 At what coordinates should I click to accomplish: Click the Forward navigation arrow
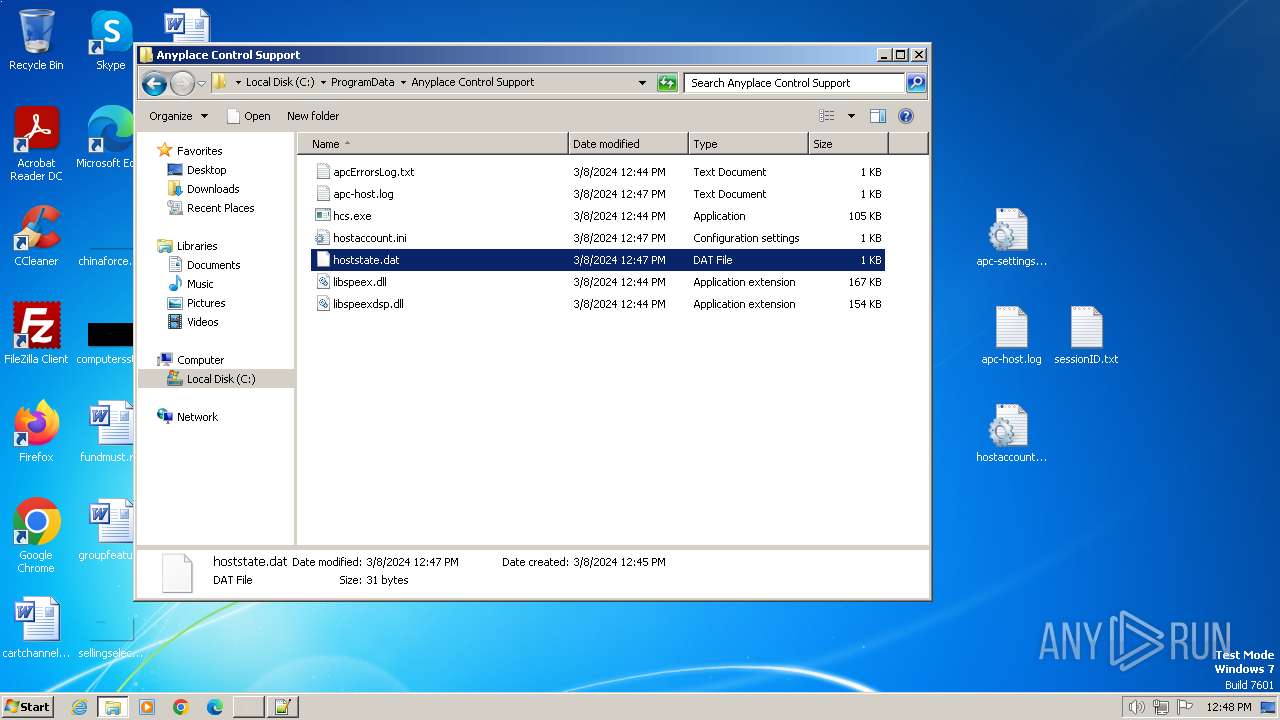(x=182, y=83)
